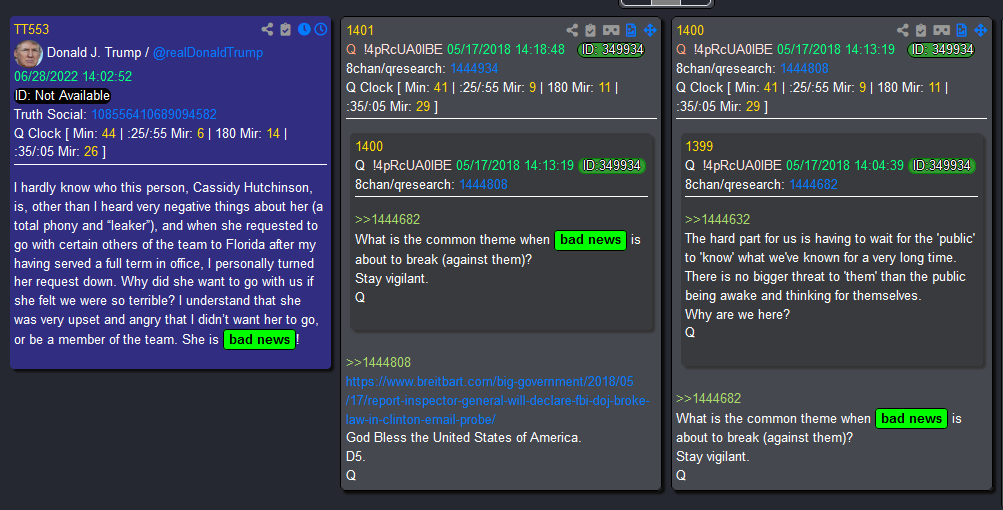1003x510 pixels.
Task: Click the goggles icon on post 1401
Action: pyautogui.click(x=611, y=30)
